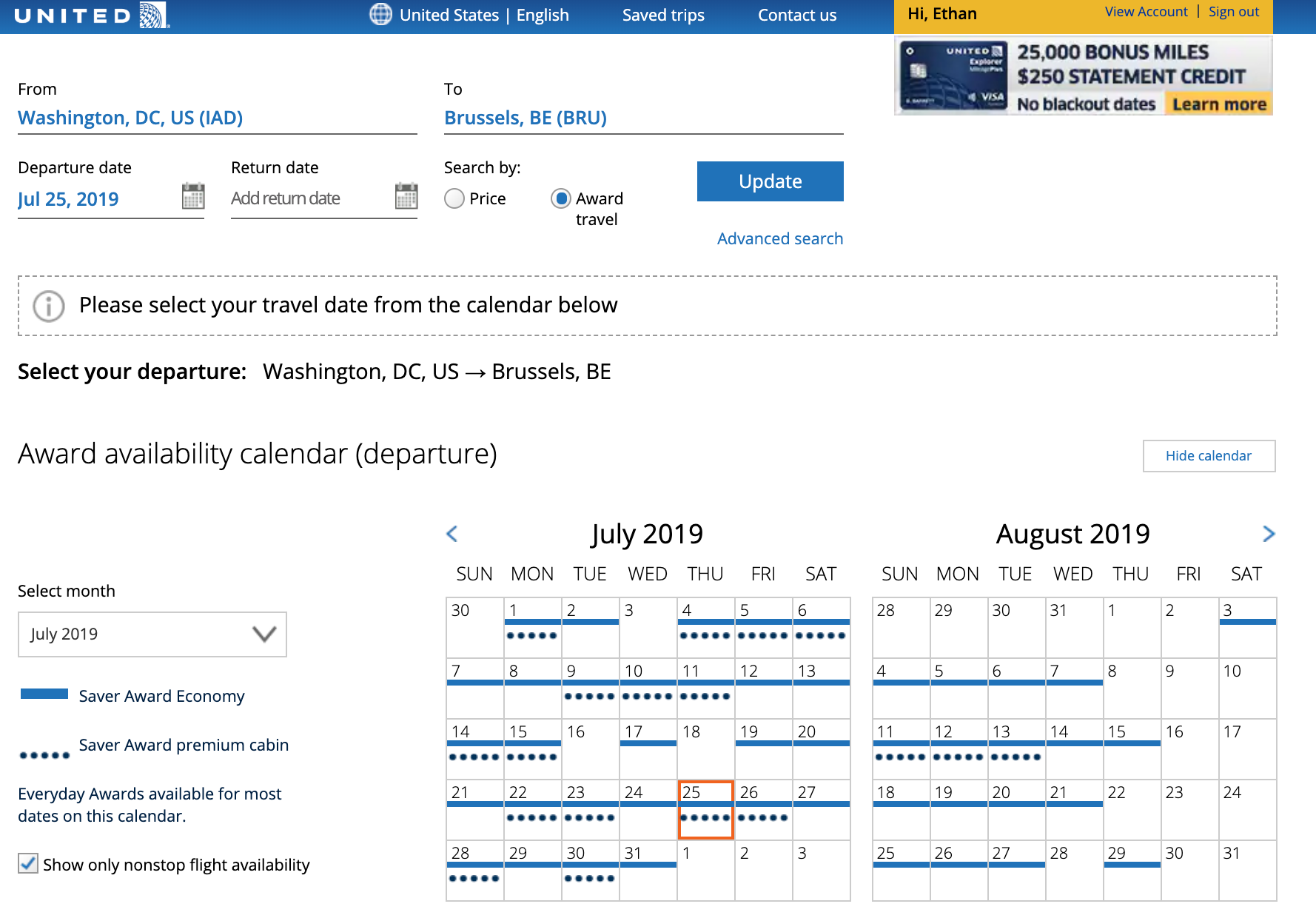Select July 26 on the calendar
Viewport: 1316px width, 918px height.
(763, 809)
